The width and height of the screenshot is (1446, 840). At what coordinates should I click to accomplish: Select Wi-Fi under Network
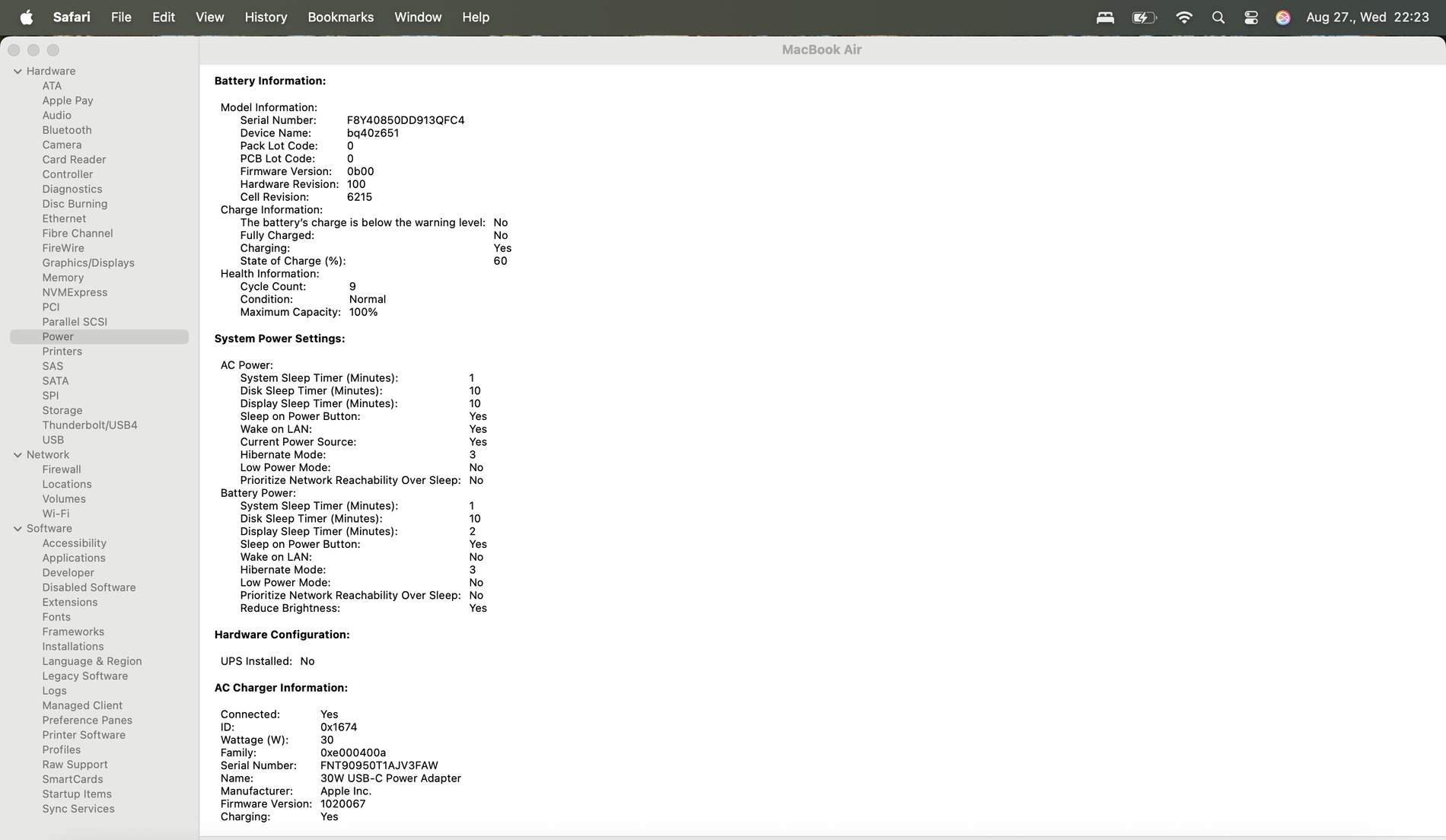point(56,514)
